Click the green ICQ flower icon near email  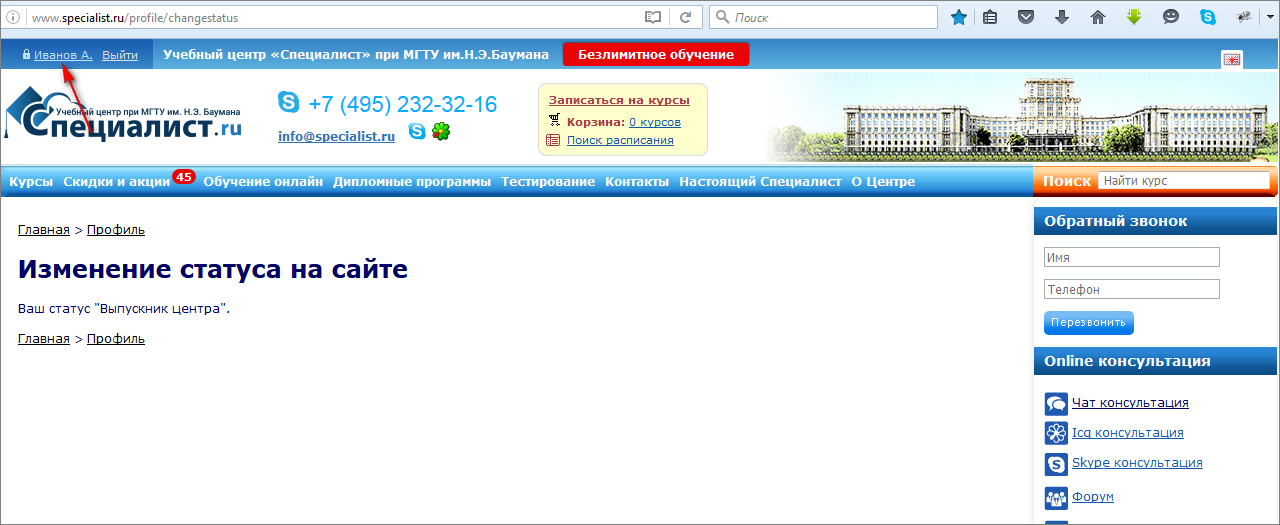[x=440, y=131]
